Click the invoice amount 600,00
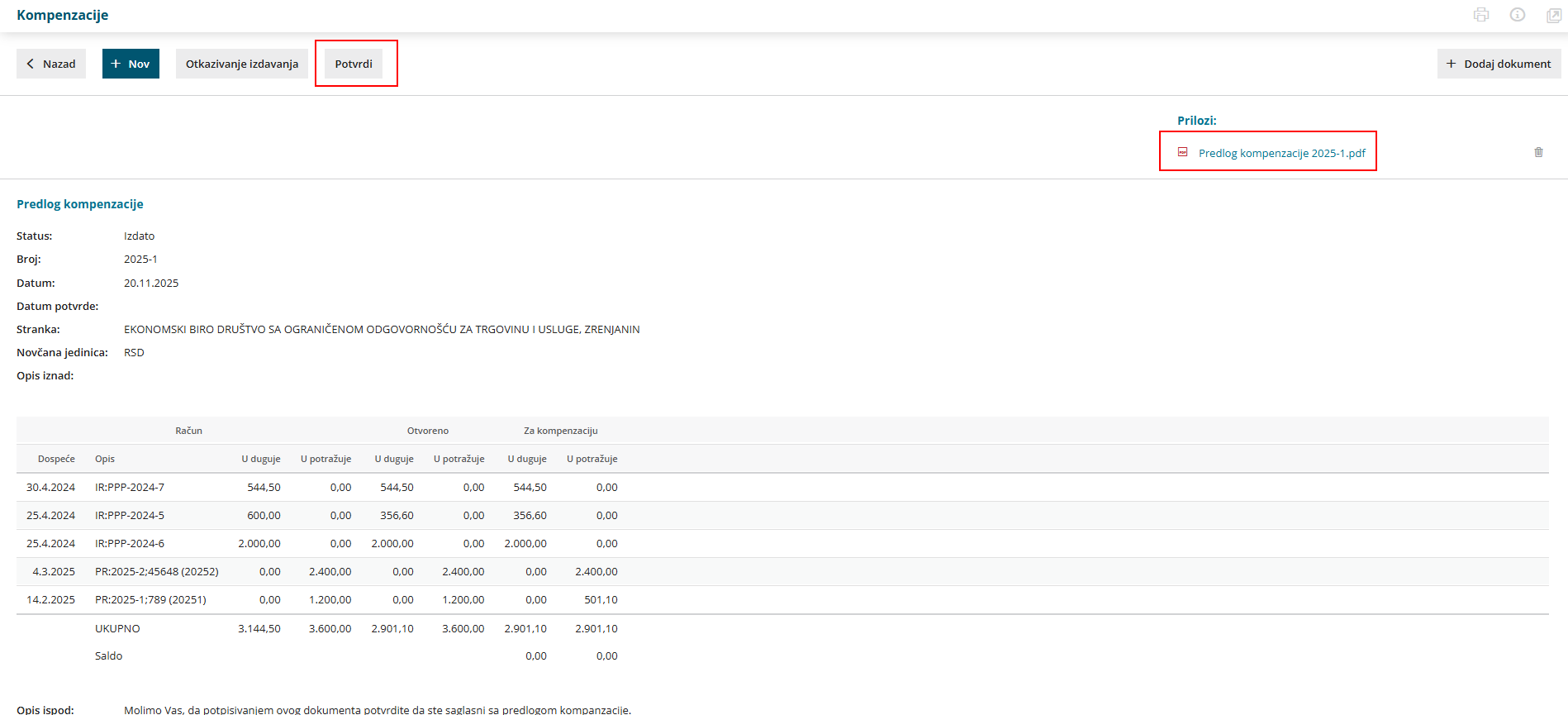1568x715 pixels. pyautogui.click(x=264, y=516)
